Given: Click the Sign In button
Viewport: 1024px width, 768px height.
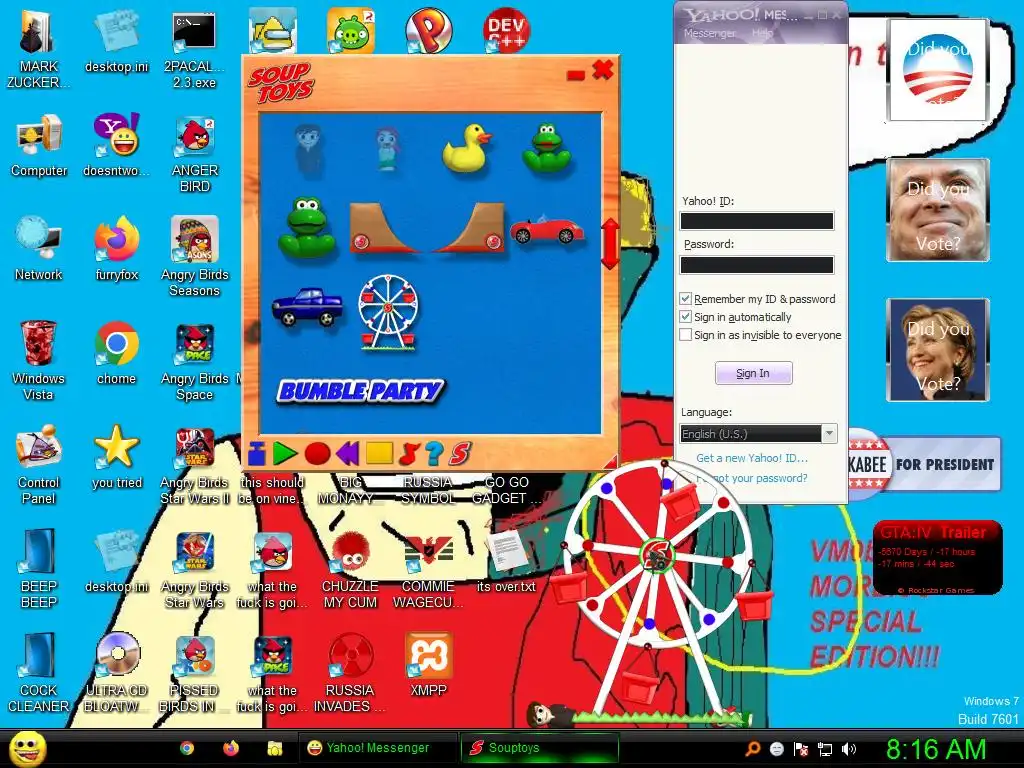Looking at the screenshot, I should click(754, 373).
